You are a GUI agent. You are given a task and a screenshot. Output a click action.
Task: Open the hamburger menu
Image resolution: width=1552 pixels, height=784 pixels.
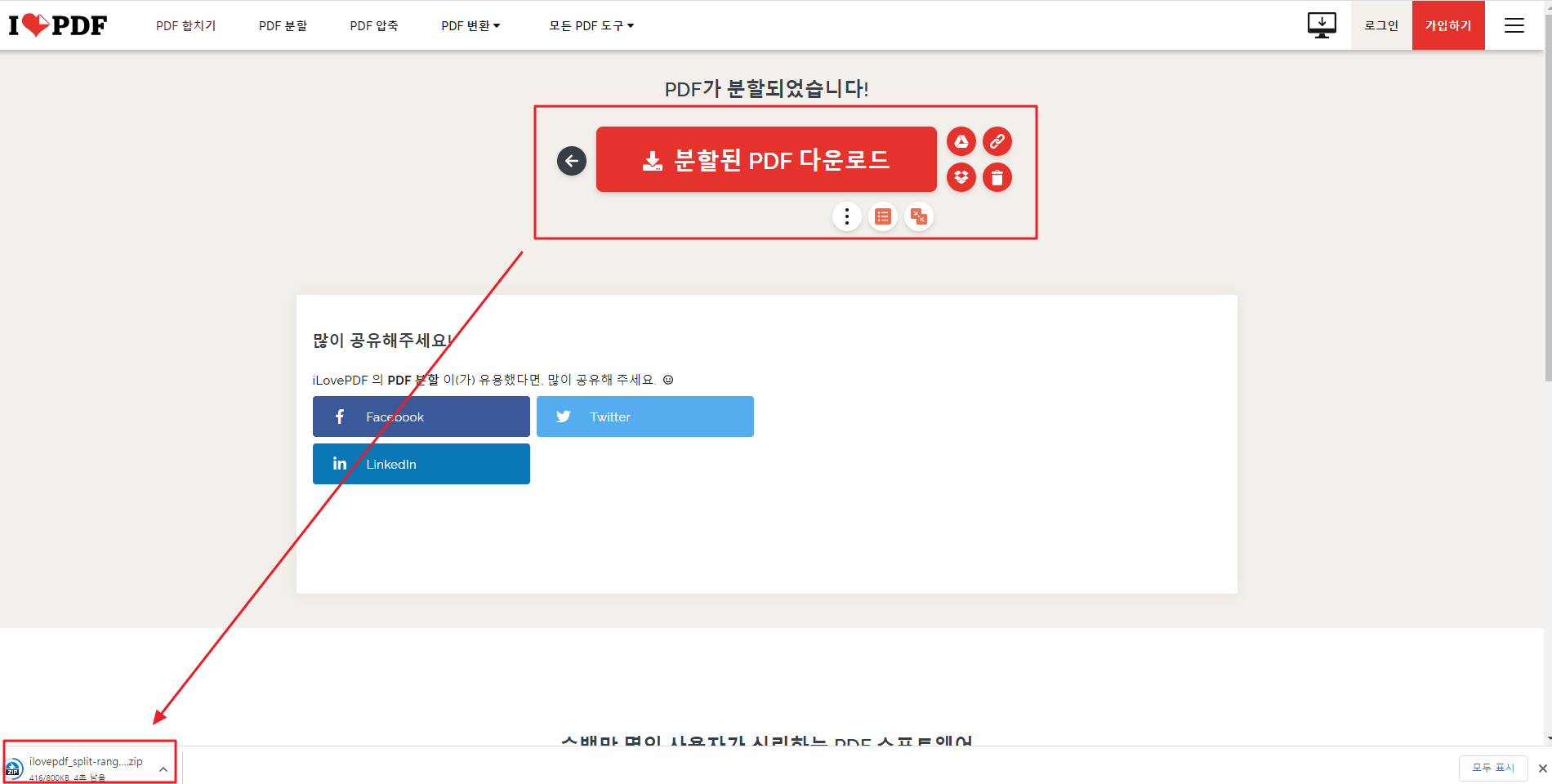click(1514, 25)
